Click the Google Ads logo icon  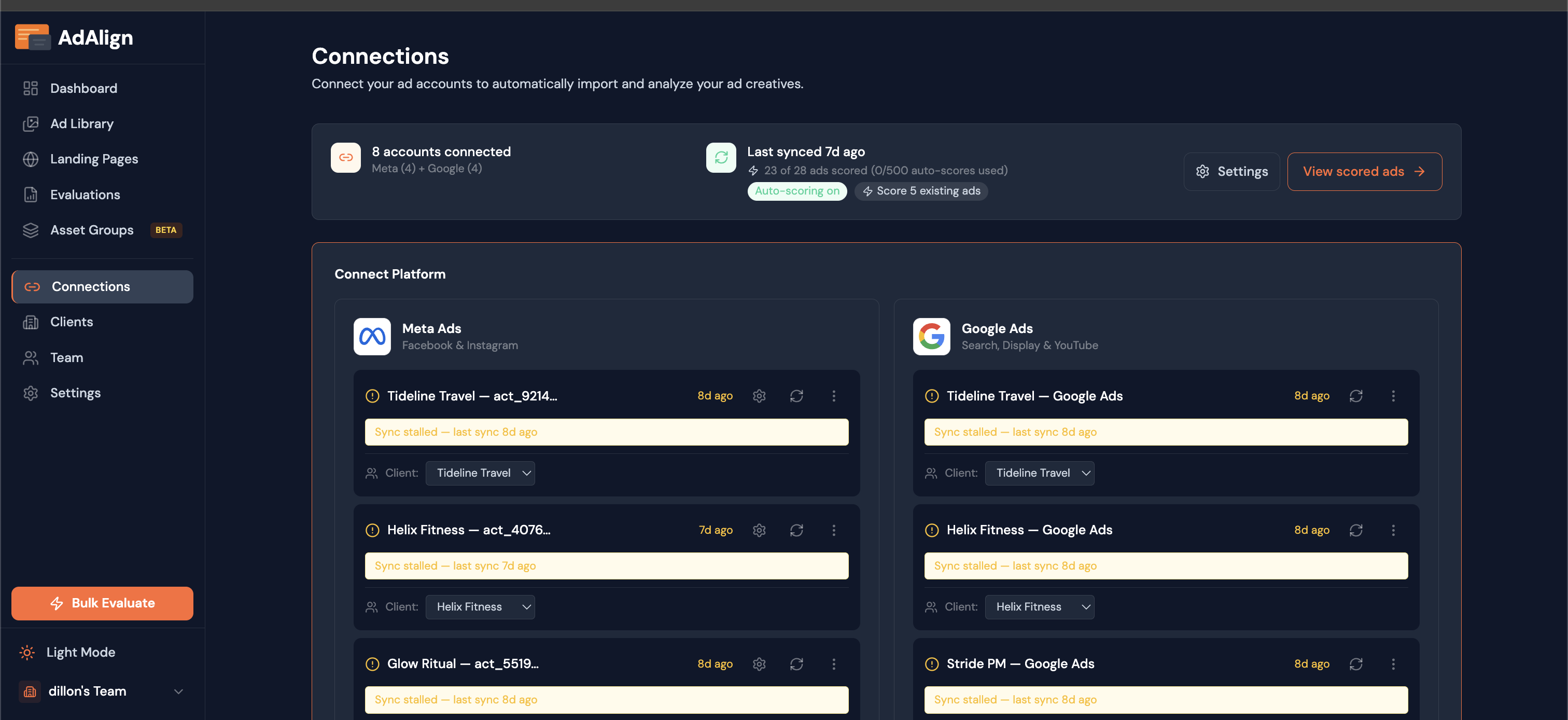[931, 336]
